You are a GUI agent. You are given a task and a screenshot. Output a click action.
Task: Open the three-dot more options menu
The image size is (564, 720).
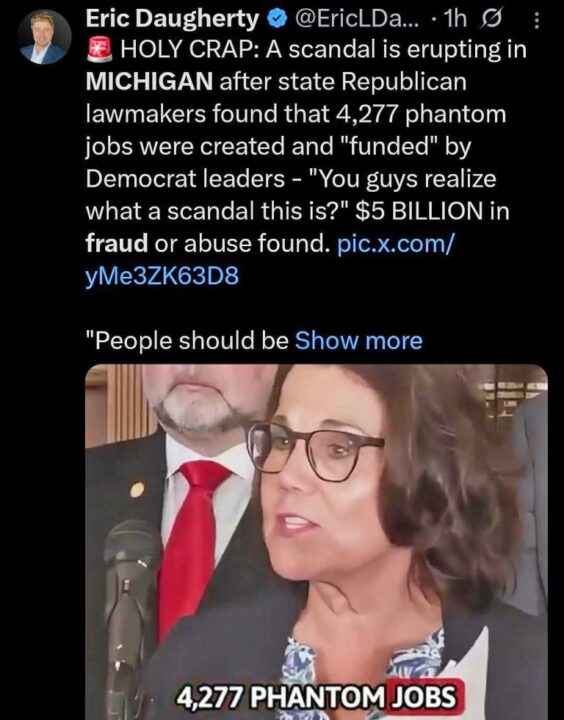pyautogui.click(x=537, y=20)
